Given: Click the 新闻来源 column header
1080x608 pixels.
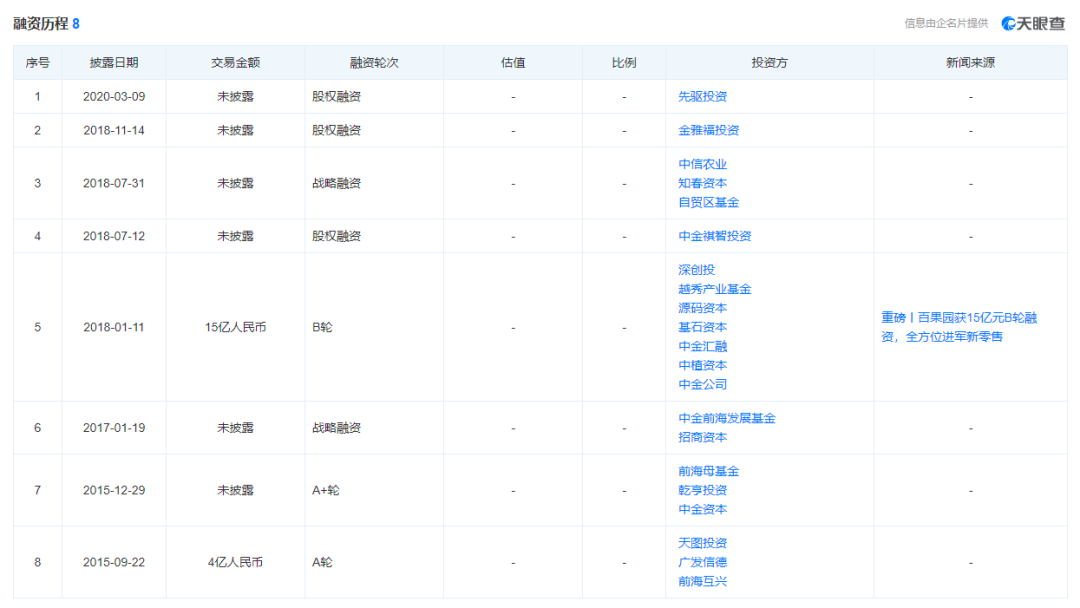Looking at the screenshot, I should pyautogui.click(x=970, y=63).
